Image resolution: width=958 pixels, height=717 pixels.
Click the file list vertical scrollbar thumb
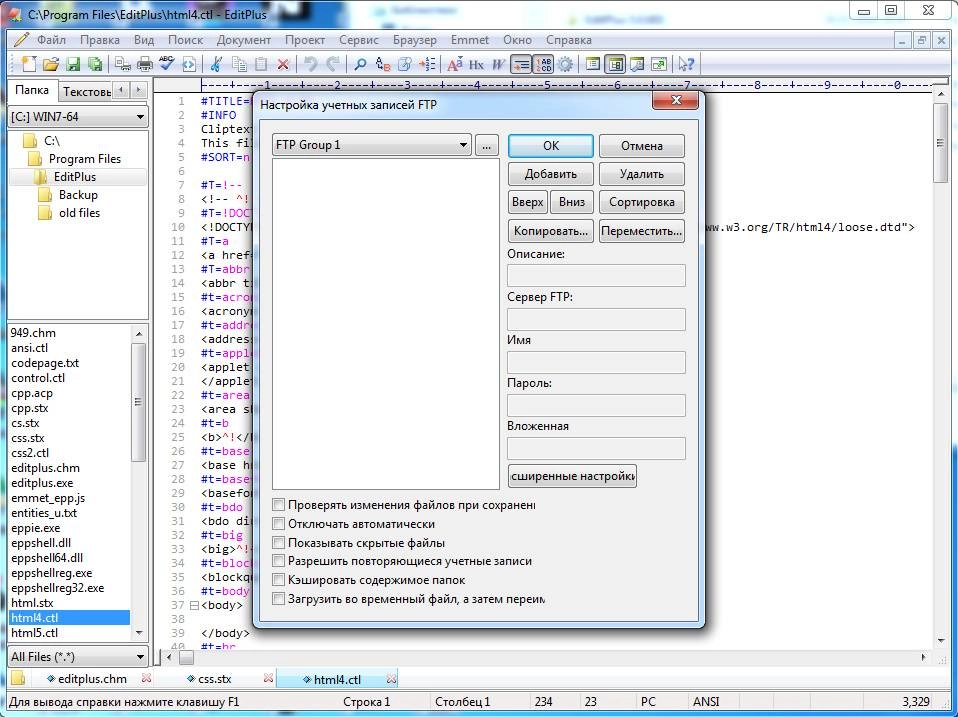pos(139,402)
